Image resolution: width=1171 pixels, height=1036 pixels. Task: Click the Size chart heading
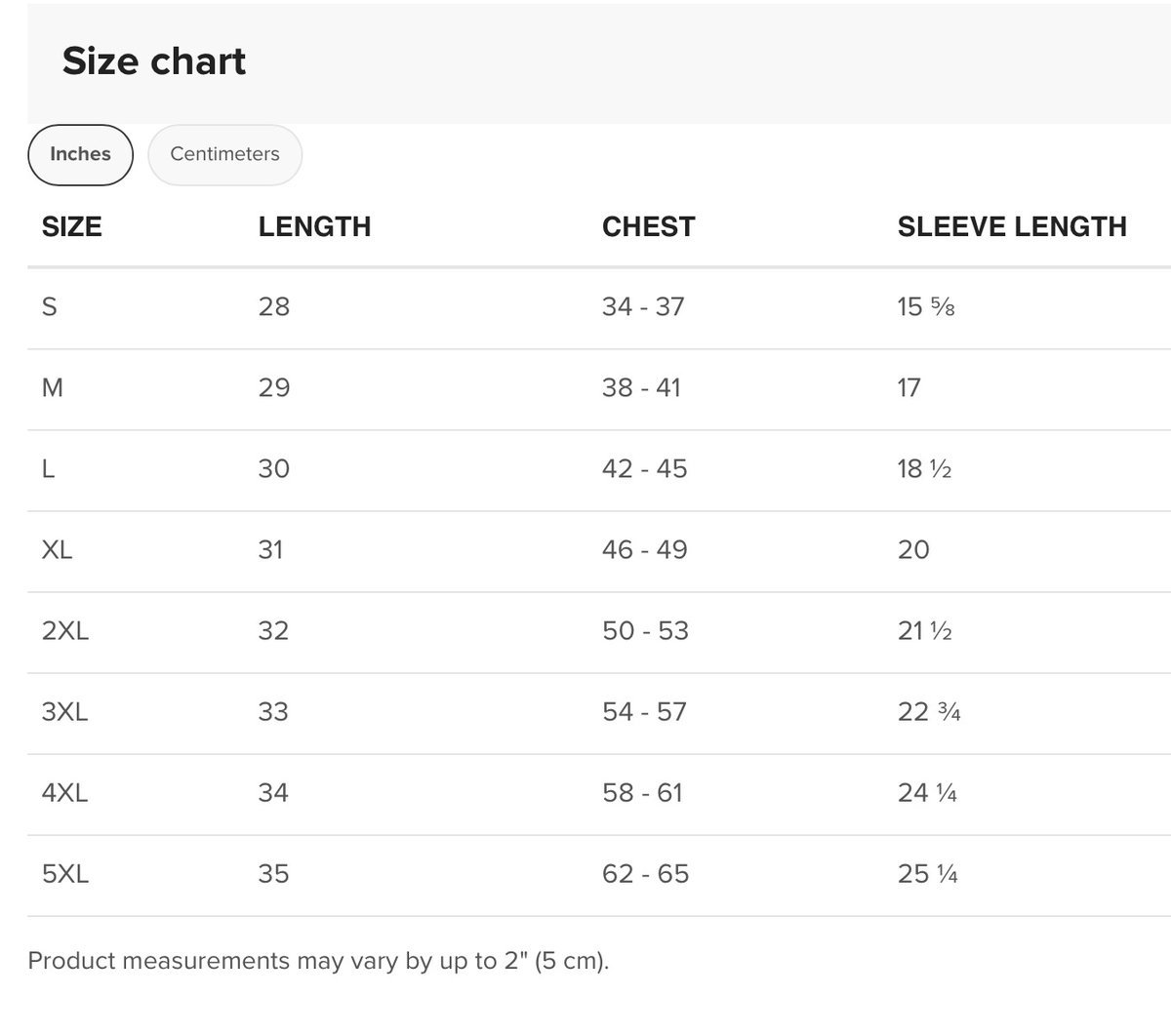click(x=154, y=60)
